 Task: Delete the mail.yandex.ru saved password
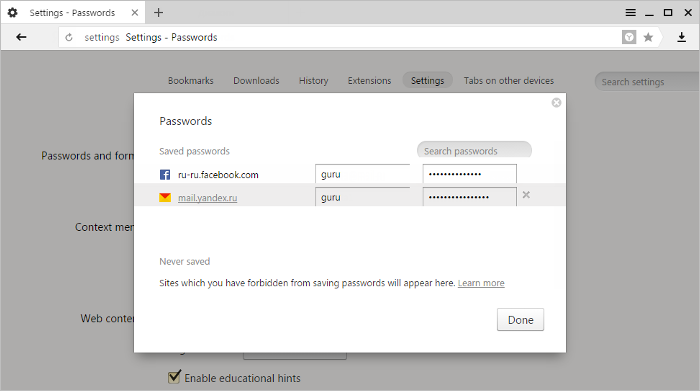point(526,195)
